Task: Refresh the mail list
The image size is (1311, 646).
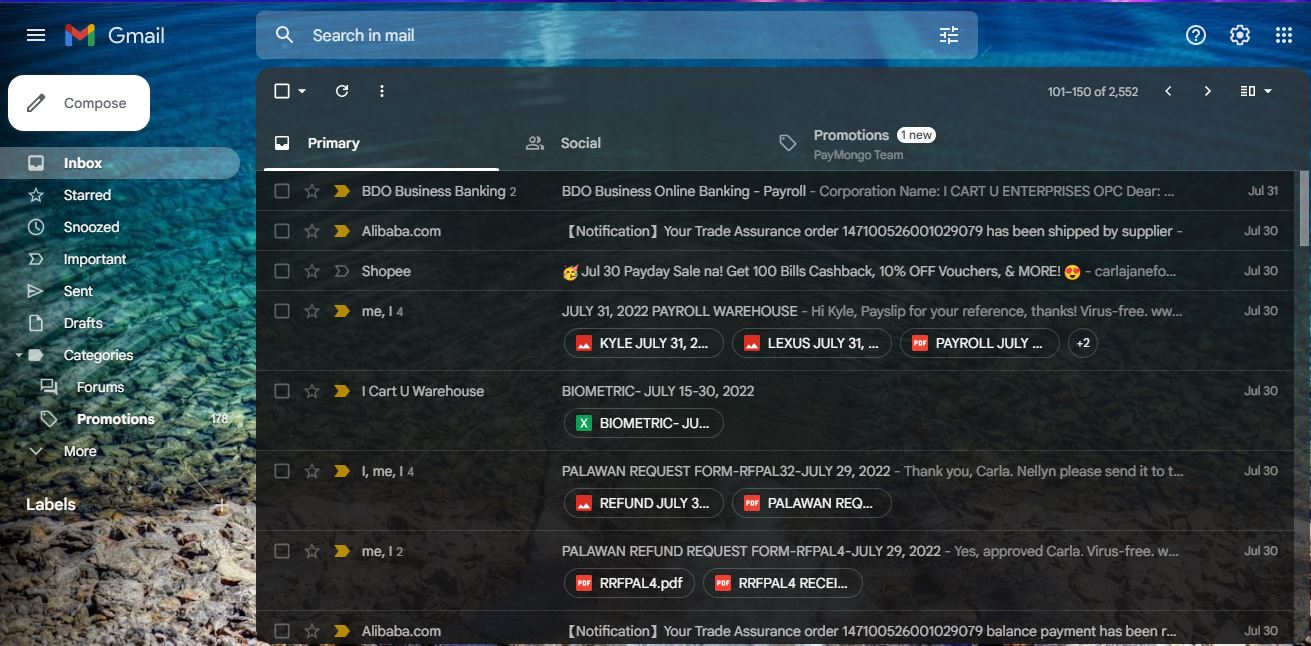Action: pyautogui.click(x=342, y=91)
